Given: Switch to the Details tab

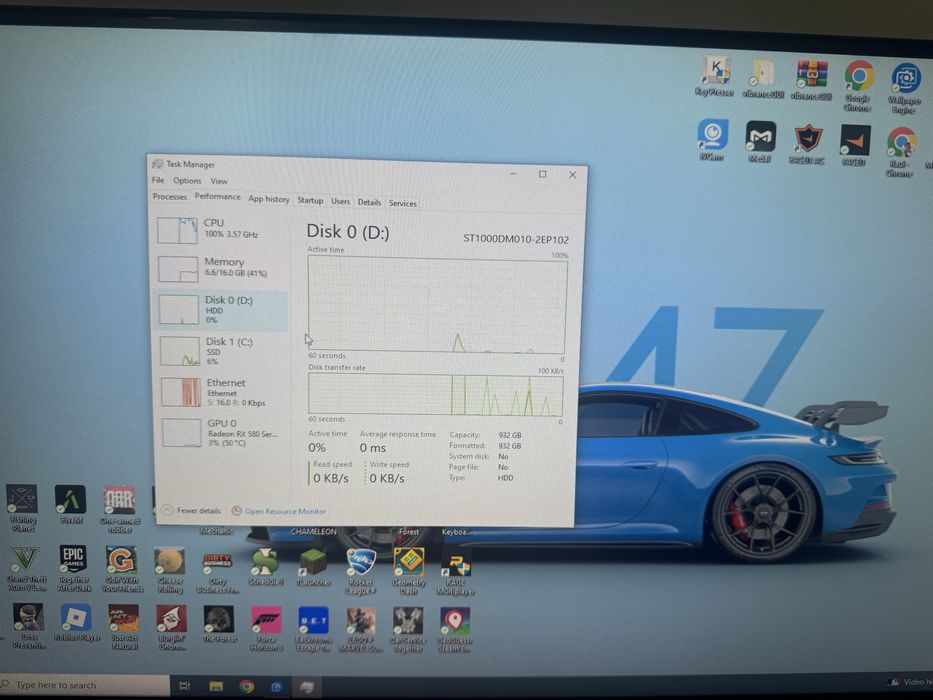Looking at the screenshot, I should pos(369,202).
